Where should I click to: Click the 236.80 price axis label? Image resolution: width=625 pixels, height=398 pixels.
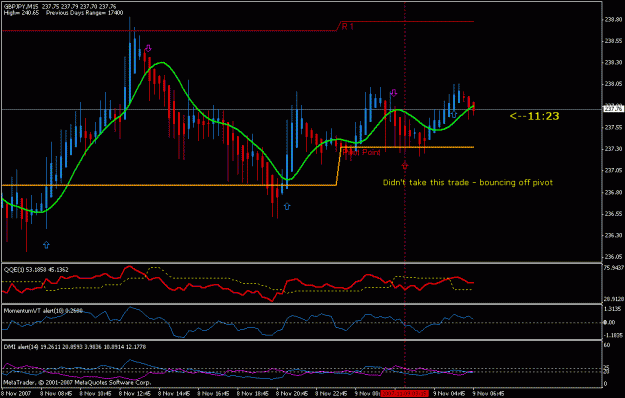click(613, 192)
